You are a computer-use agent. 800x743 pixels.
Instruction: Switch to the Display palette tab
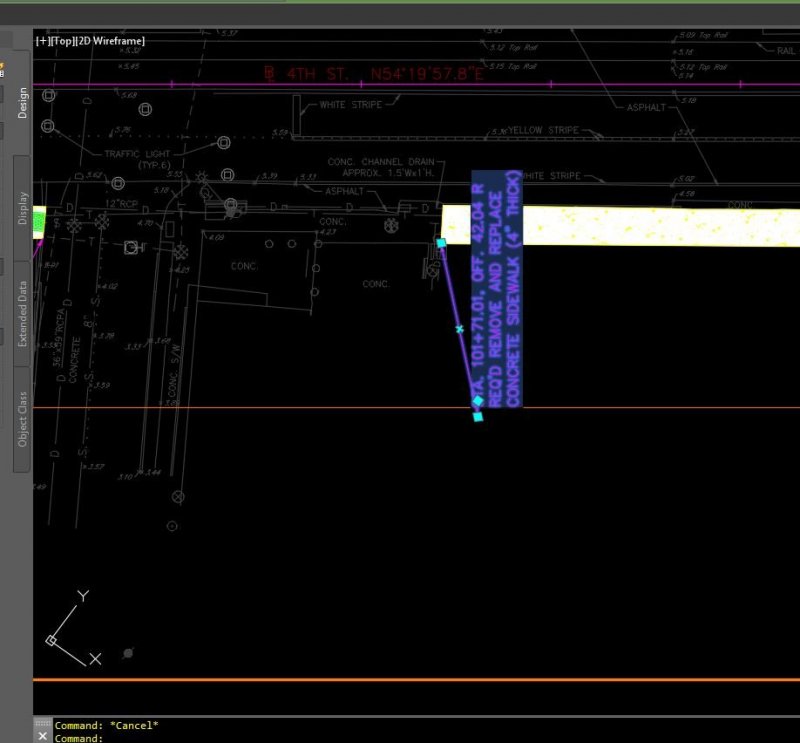[x=22, y=207]
